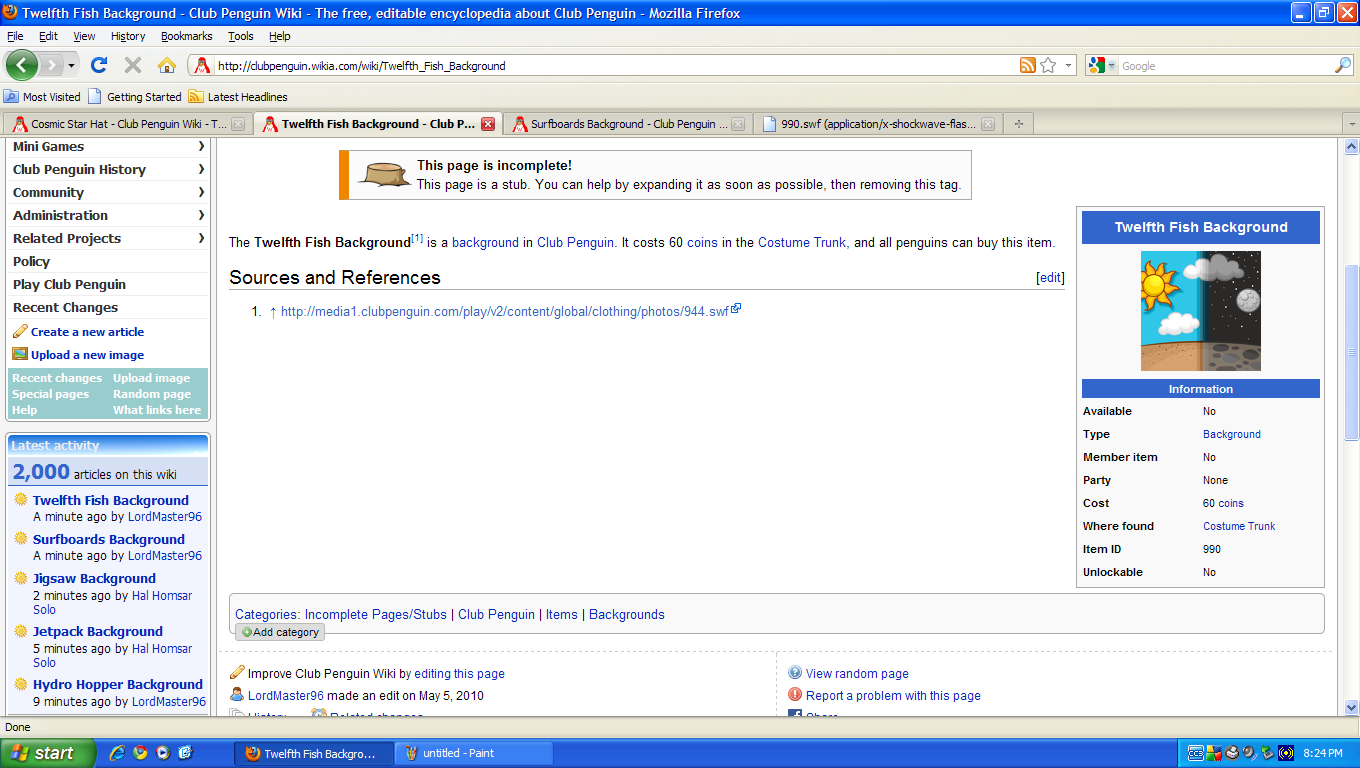Reload the current page
This screenshot has height=768, width=1360.
pos(98,65)
